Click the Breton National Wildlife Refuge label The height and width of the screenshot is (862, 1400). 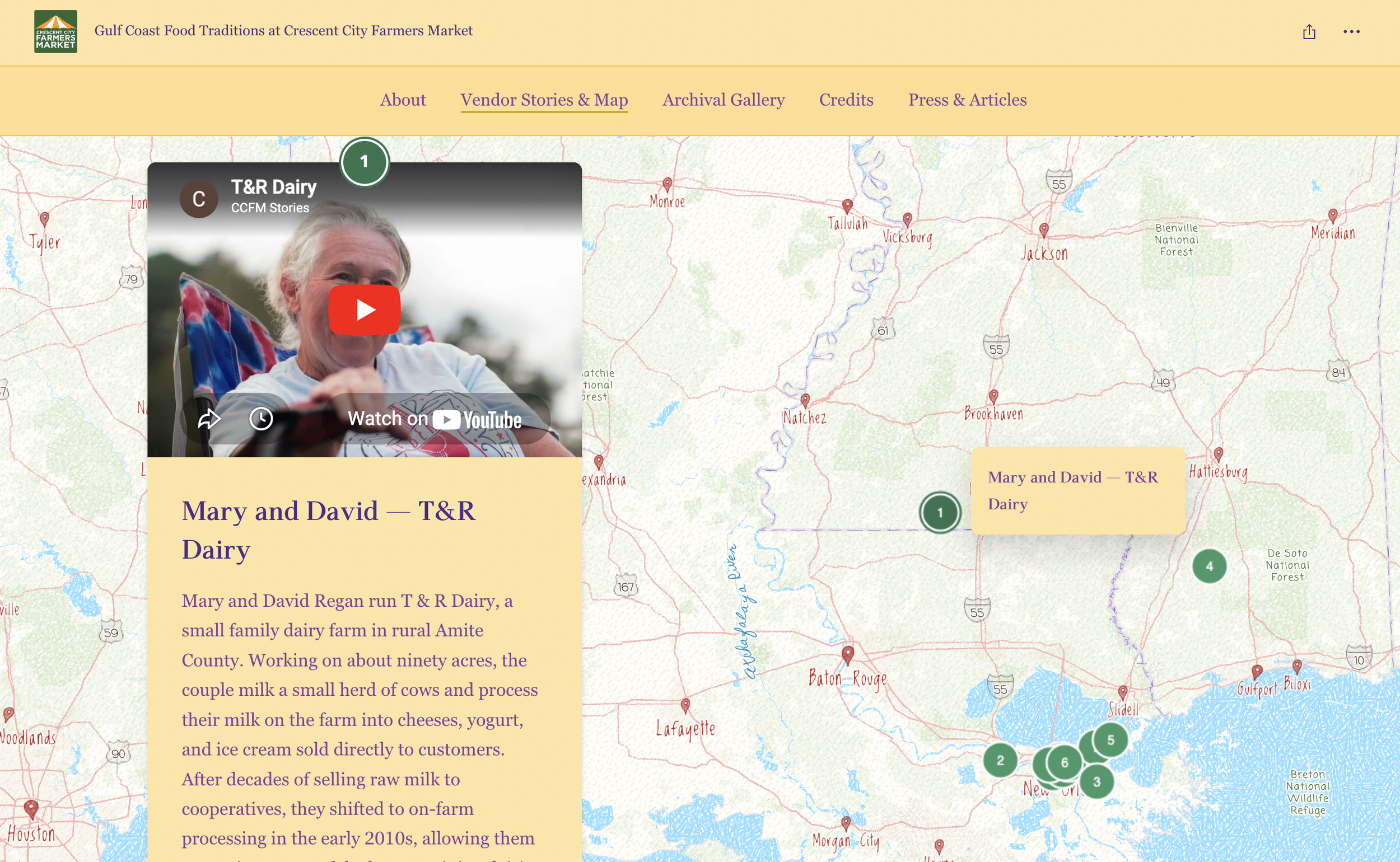(x=1307, y=792)
